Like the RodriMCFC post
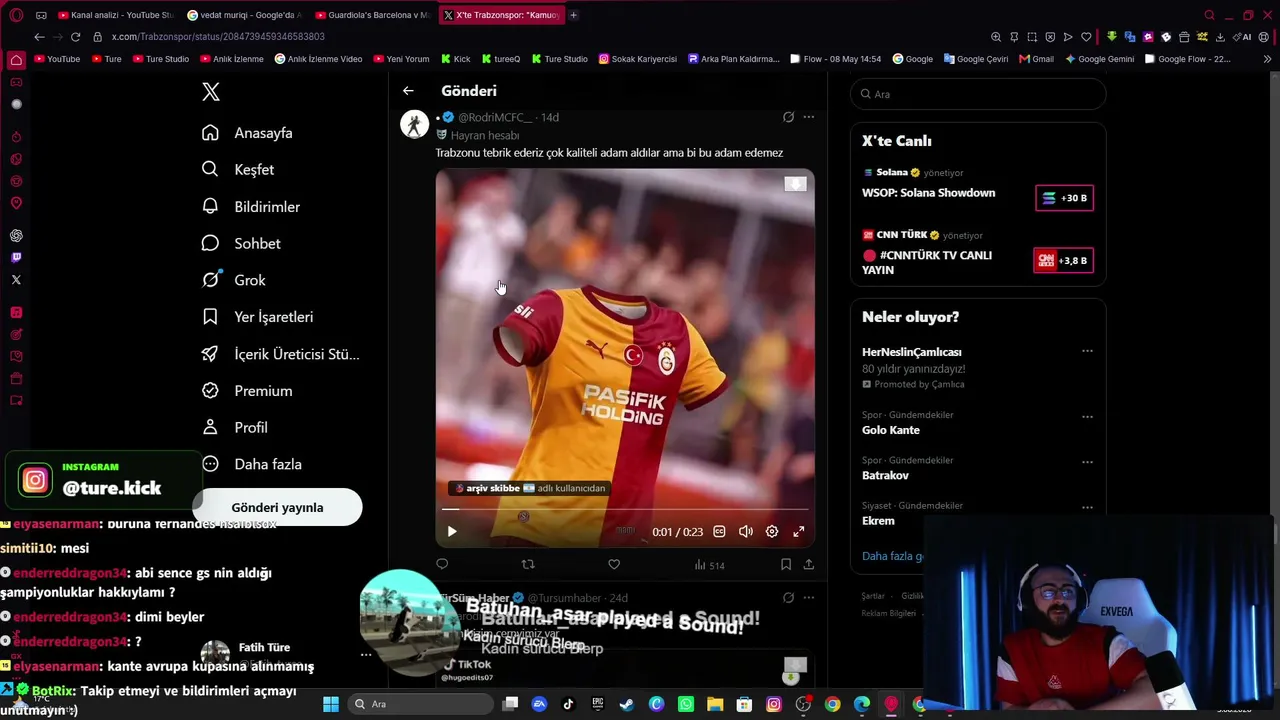This screenshot has height=720, width=1280. (x=614, y=565)
